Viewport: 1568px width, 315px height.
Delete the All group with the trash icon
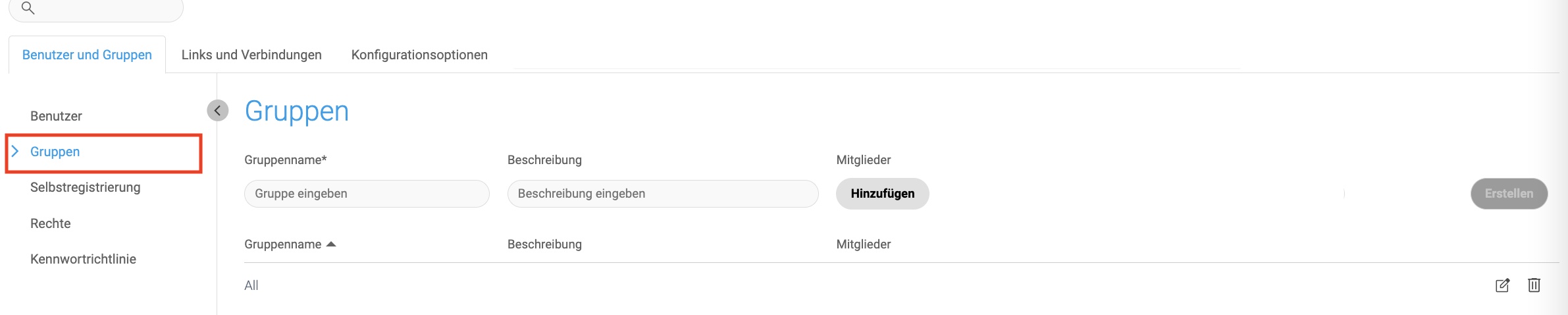pos(1534,285)
